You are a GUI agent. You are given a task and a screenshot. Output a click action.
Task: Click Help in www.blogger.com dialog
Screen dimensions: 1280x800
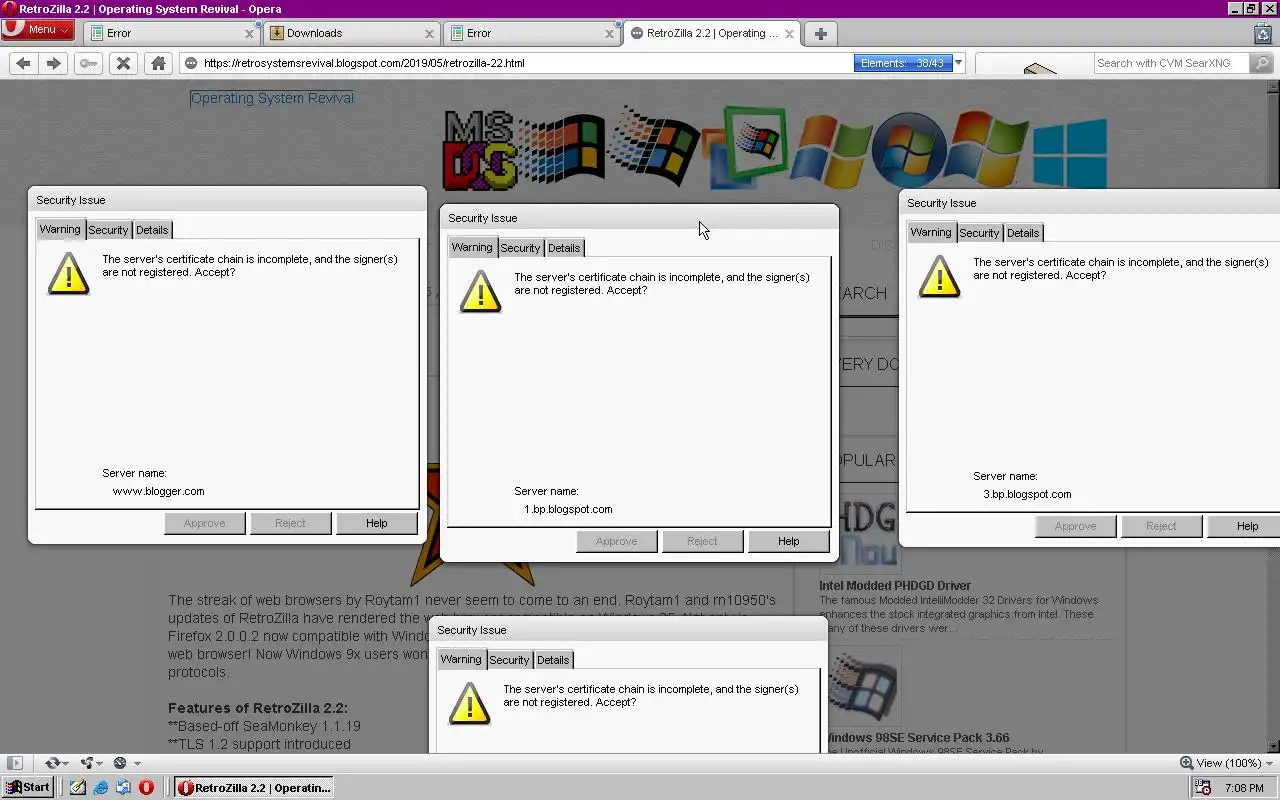(376, 523)
